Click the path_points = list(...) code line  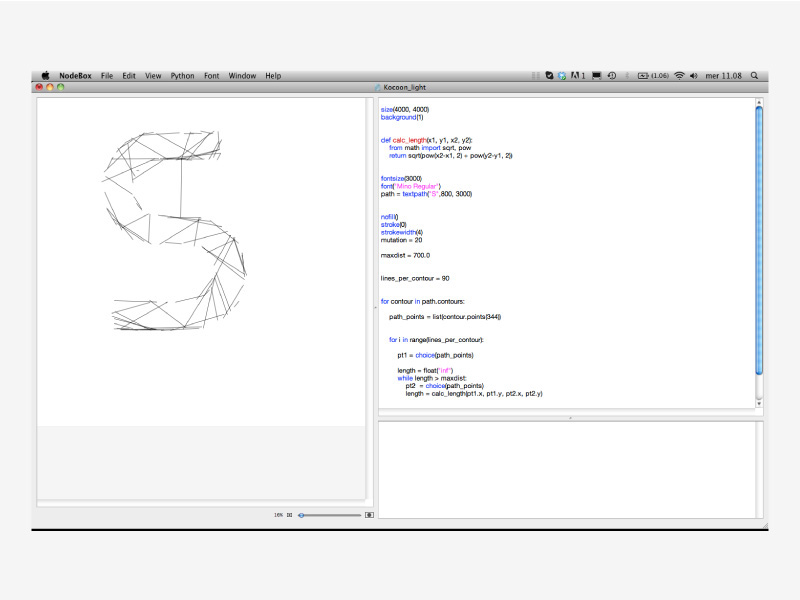(x=445, y=317)
